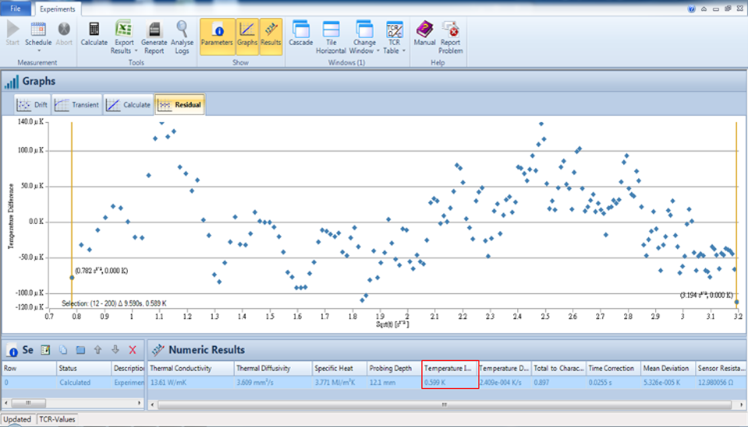
Task: Click Export Results Excel icon
Action: 124,29
